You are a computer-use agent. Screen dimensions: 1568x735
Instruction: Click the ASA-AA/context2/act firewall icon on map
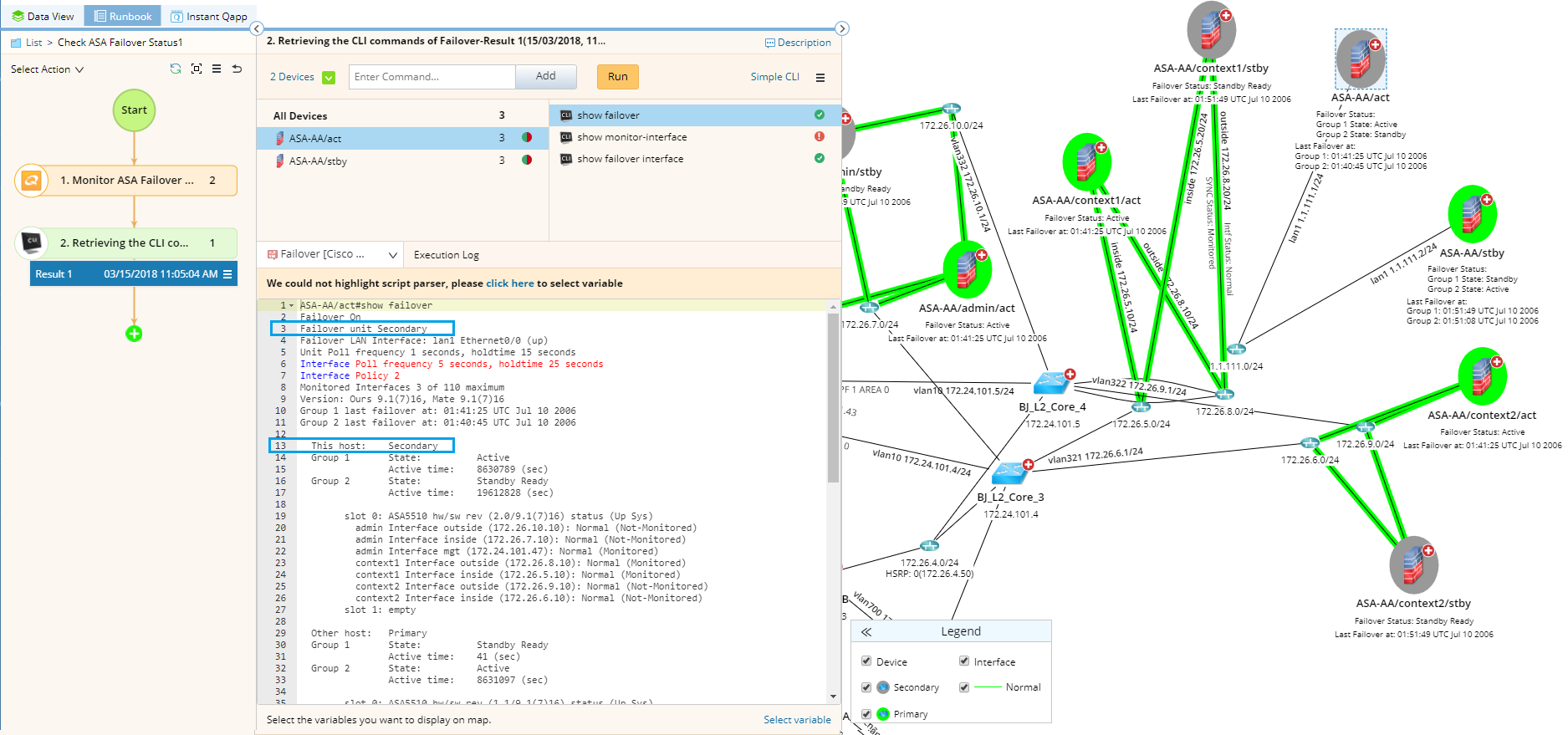pos(1482,376)
